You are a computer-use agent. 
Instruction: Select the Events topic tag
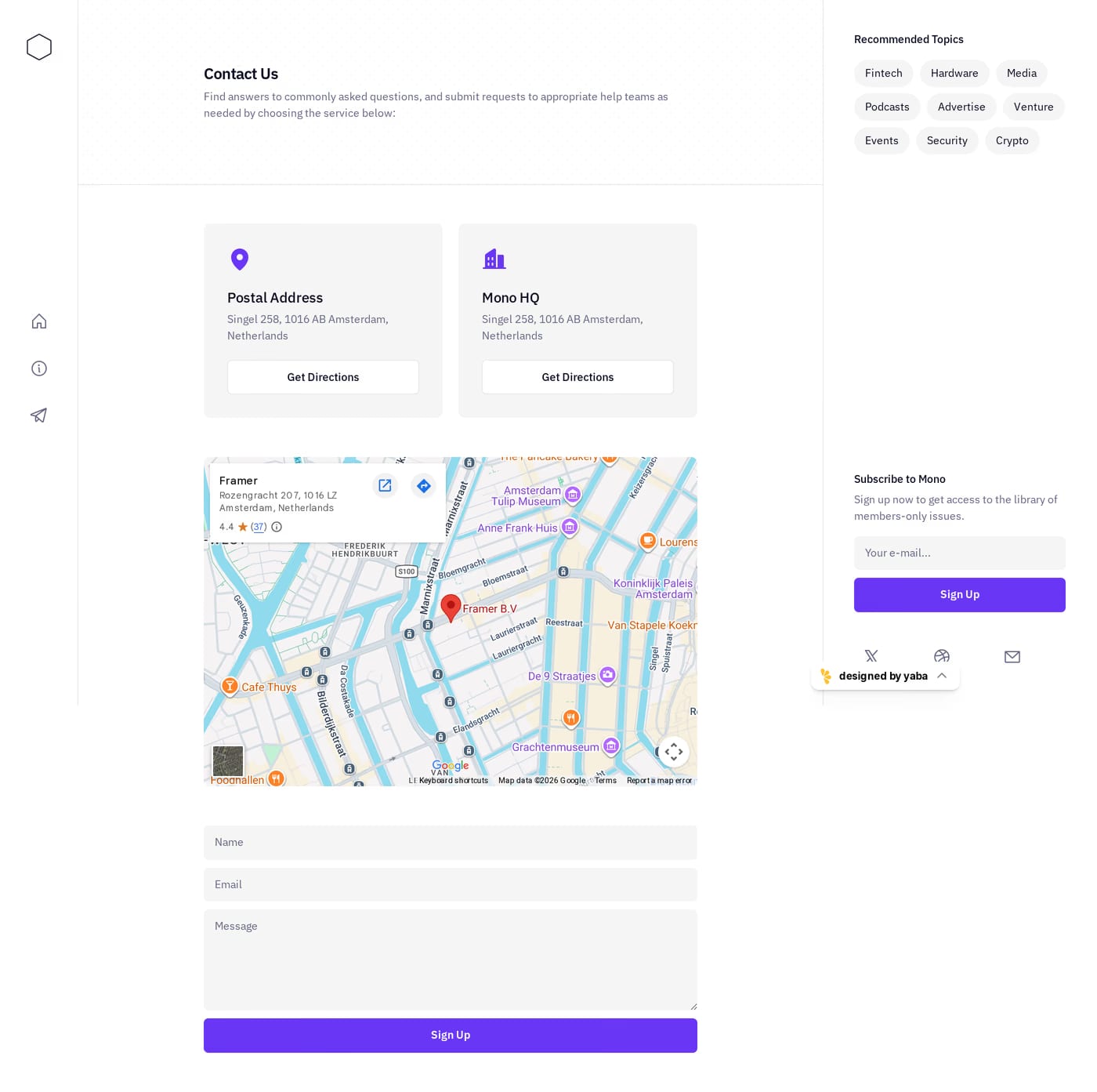pyautogui.click(x=882, y=140)
